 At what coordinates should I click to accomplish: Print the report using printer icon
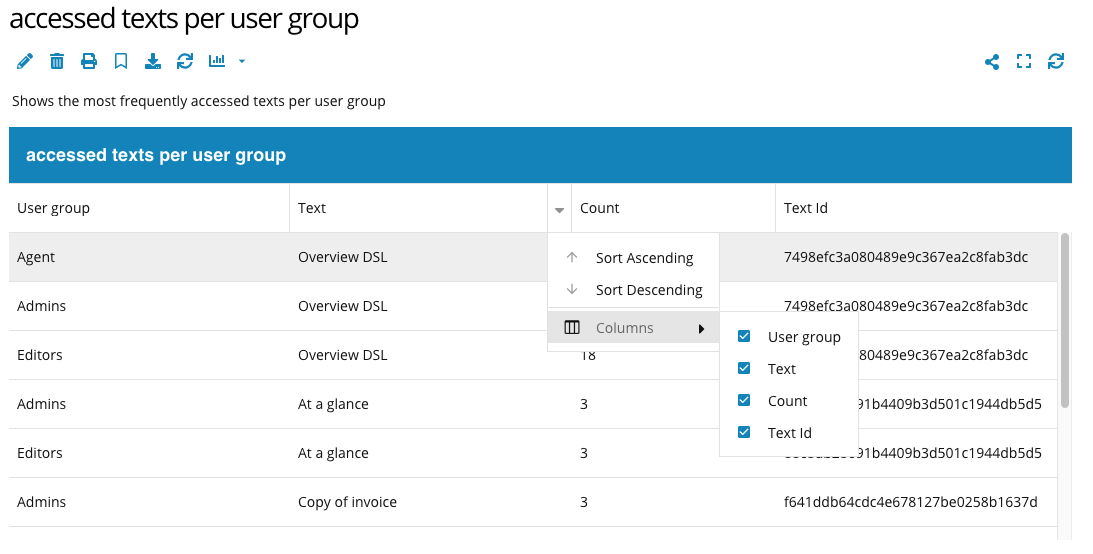[x=89, y=61]
